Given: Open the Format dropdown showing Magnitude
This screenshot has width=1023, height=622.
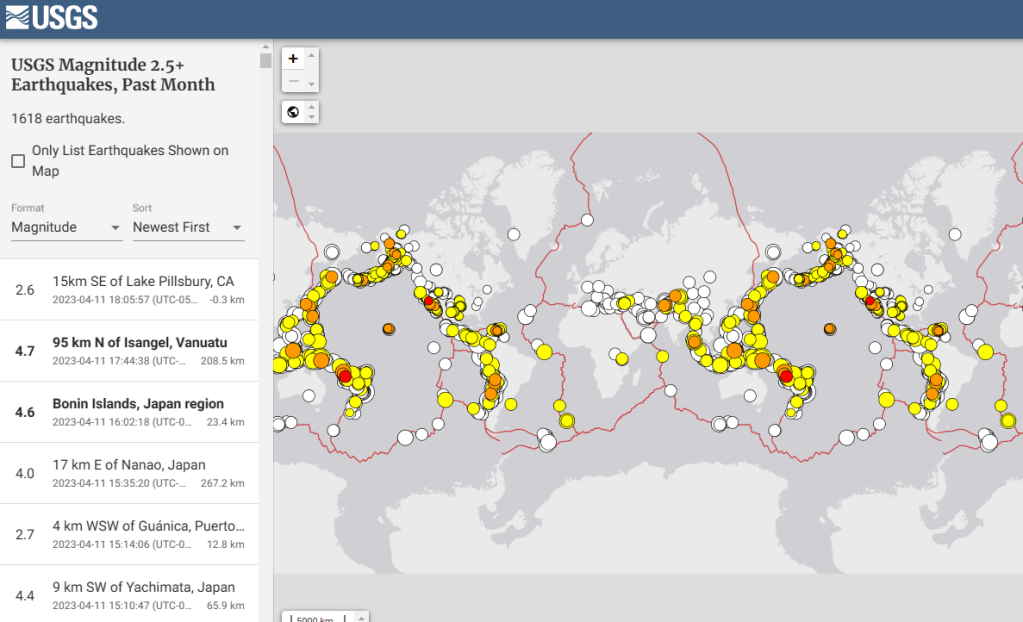Looking at the screenshot, I should tap(66, 228).
